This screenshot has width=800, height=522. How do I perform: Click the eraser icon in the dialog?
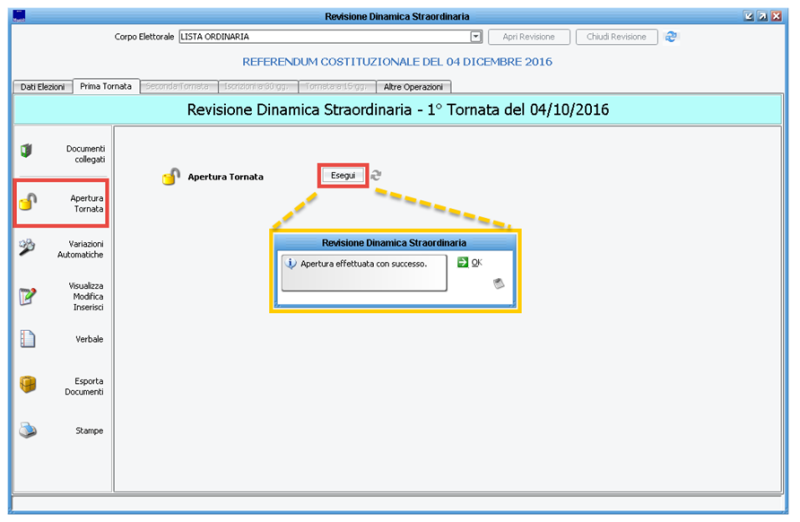coord(498,283)
